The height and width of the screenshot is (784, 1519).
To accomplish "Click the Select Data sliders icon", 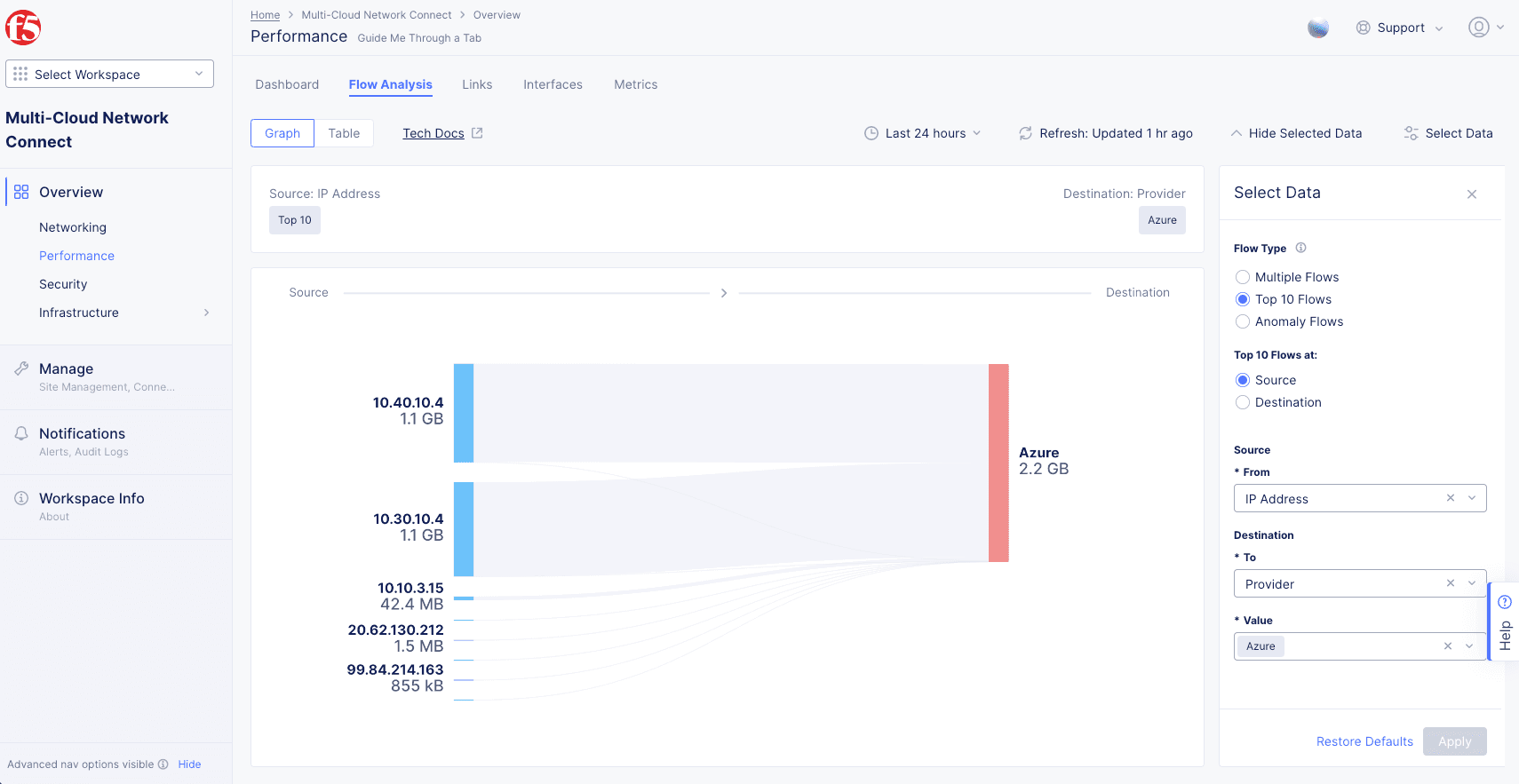I will [1411, 133].
